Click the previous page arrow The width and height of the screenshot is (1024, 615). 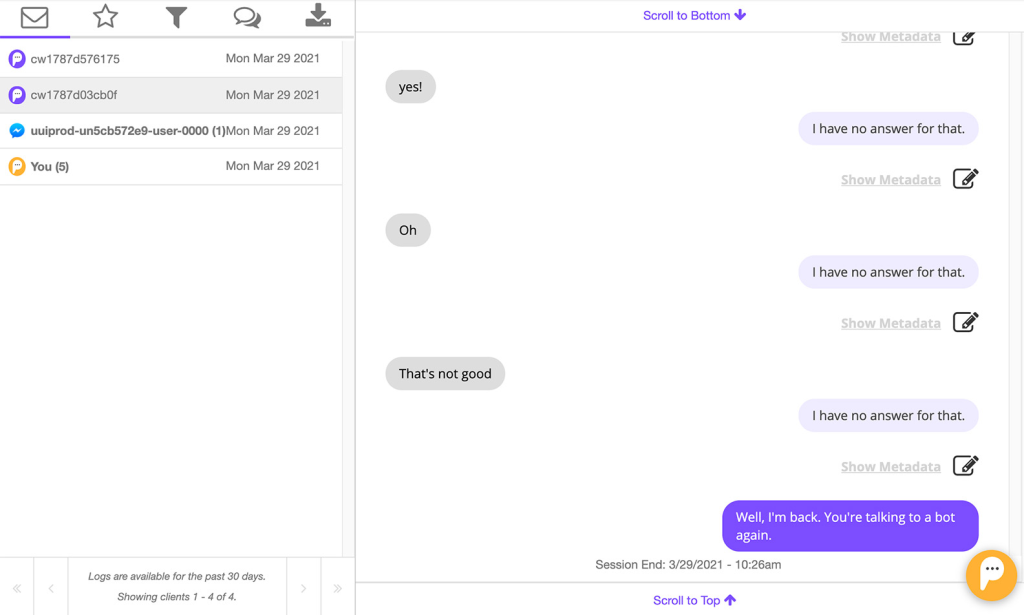(x=50, y=587)
